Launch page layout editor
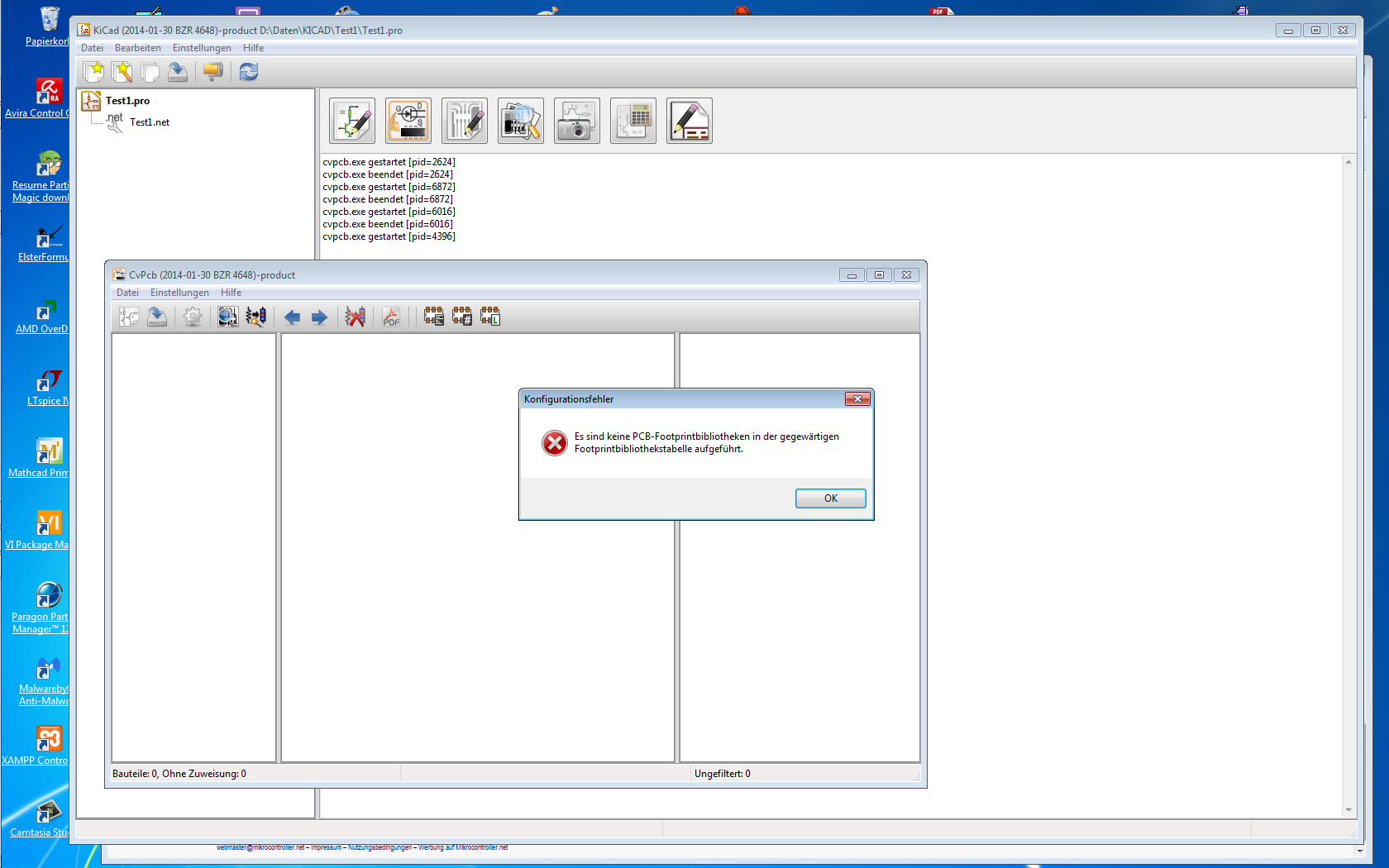1389x868 pixels. [690, 121]
